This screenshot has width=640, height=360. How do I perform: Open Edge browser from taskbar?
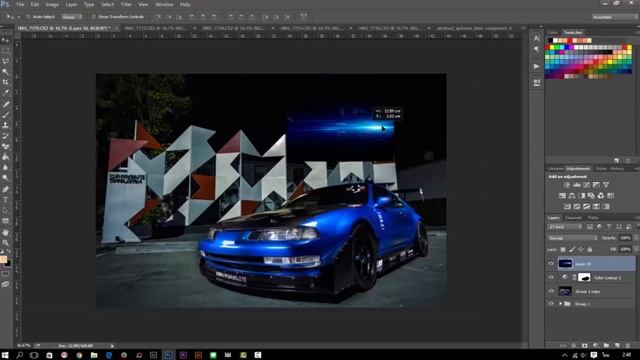click(x=109, y=355)
